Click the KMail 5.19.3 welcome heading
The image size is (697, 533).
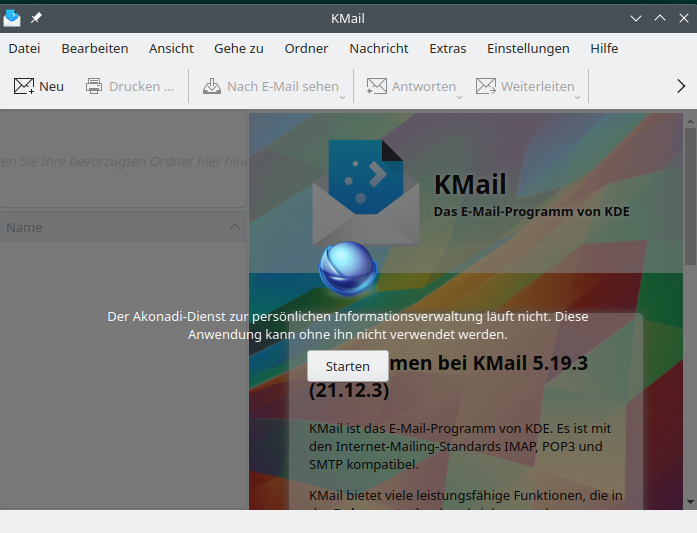pyautogui.click(x=449, y=377)
